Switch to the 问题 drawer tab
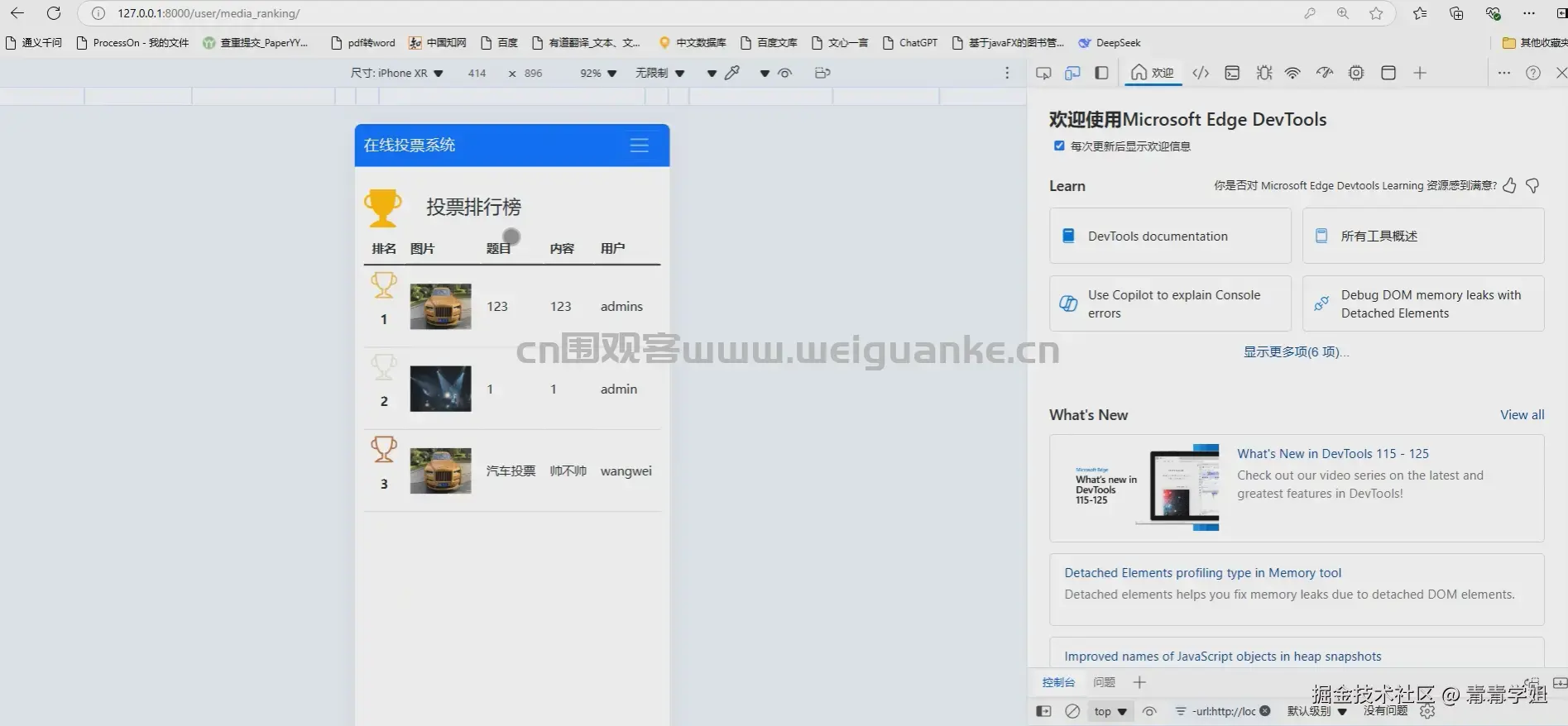The image size is (1568, 726). tap(1104, 682)
